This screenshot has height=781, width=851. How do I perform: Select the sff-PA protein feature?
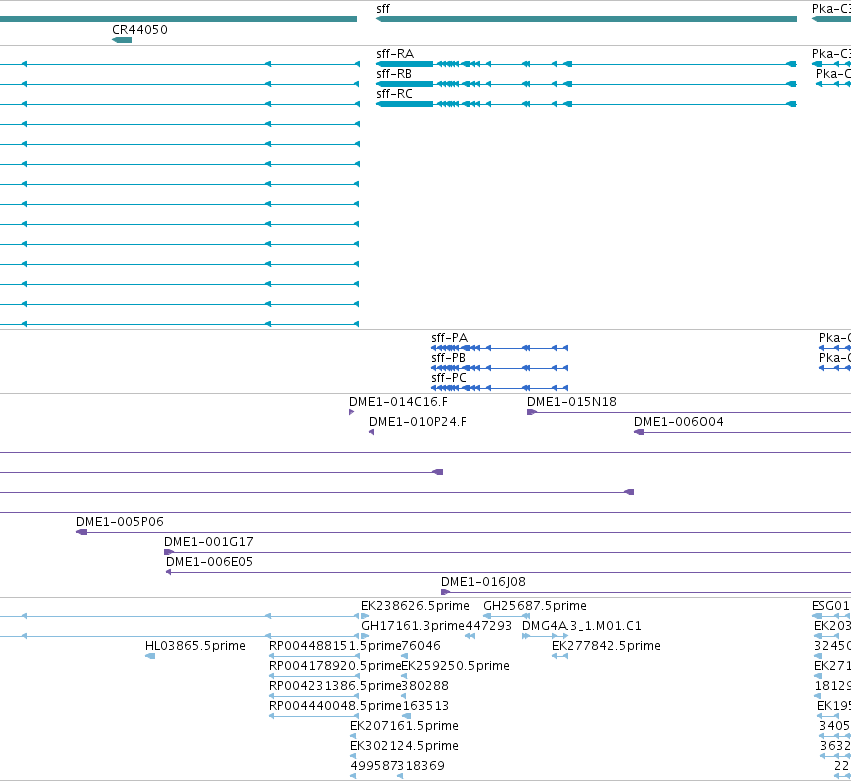coord(499,348)
